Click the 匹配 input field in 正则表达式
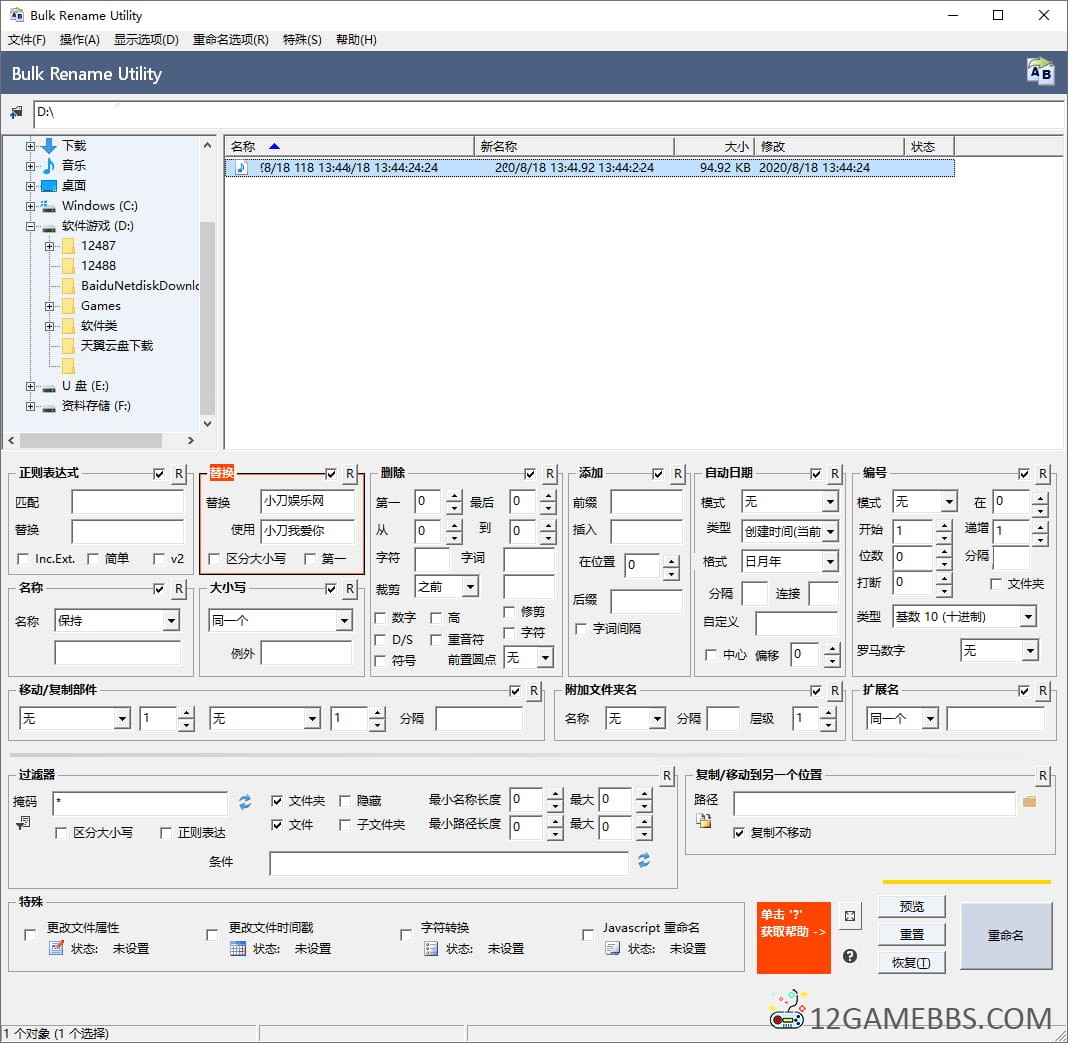 click(127, 503)
